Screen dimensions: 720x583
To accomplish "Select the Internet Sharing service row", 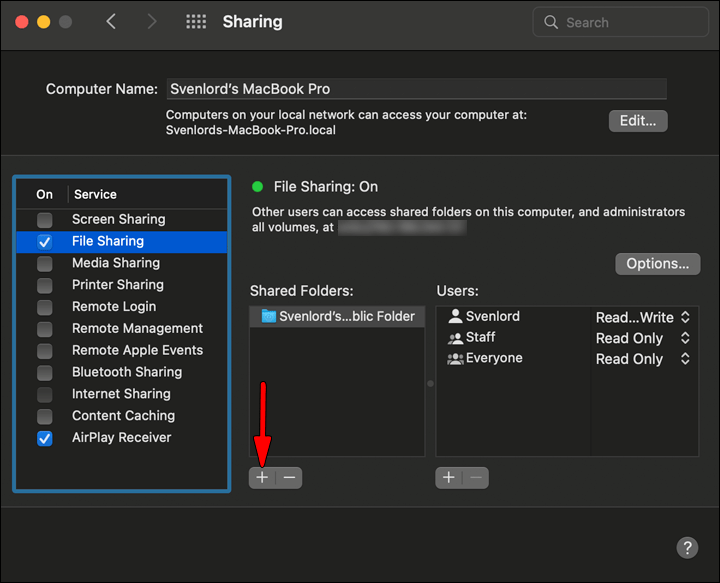I will (x=122, y=394).
